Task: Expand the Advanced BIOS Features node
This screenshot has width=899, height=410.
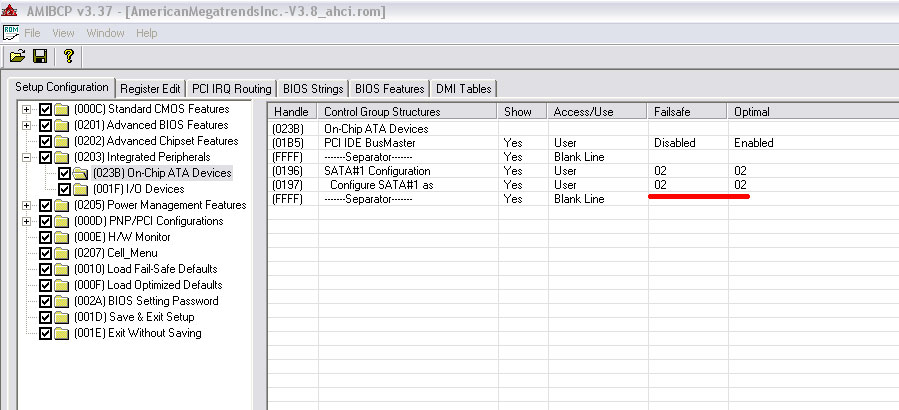Action: pyautogui.click(x=27, y=125)
